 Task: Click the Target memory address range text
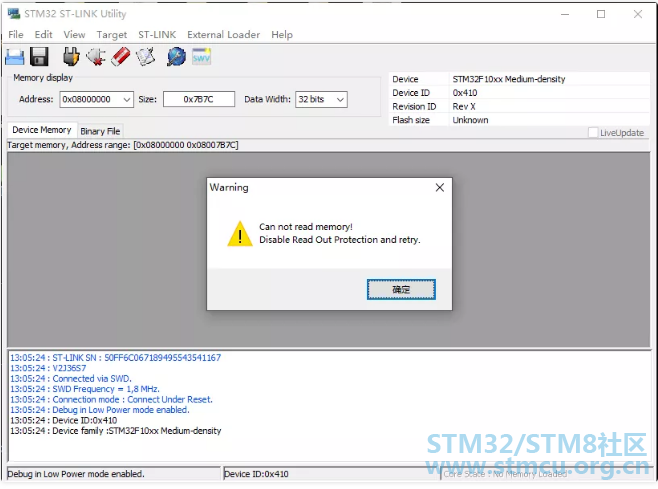pyautogui.click(x=123, y=145)
